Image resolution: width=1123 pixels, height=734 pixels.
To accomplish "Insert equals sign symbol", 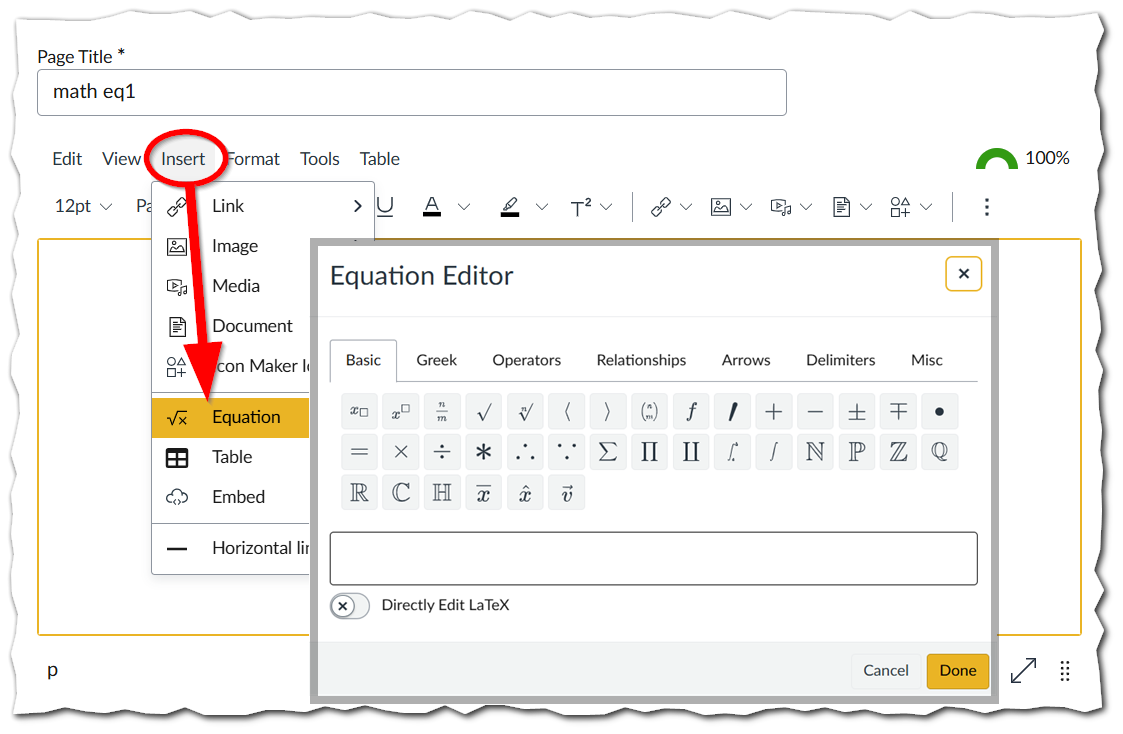I will point(360,452).
